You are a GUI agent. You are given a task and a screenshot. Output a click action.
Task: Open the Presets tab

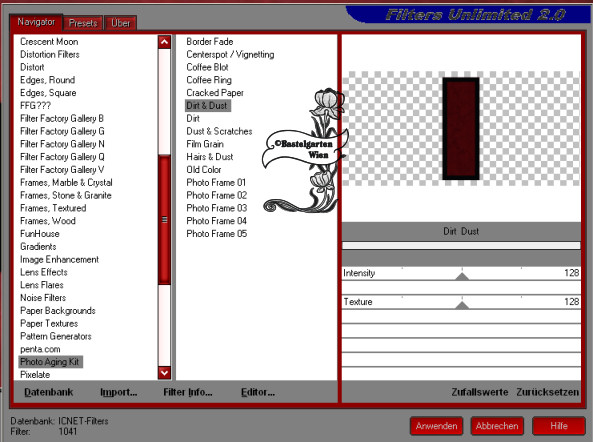click(83, 23)
